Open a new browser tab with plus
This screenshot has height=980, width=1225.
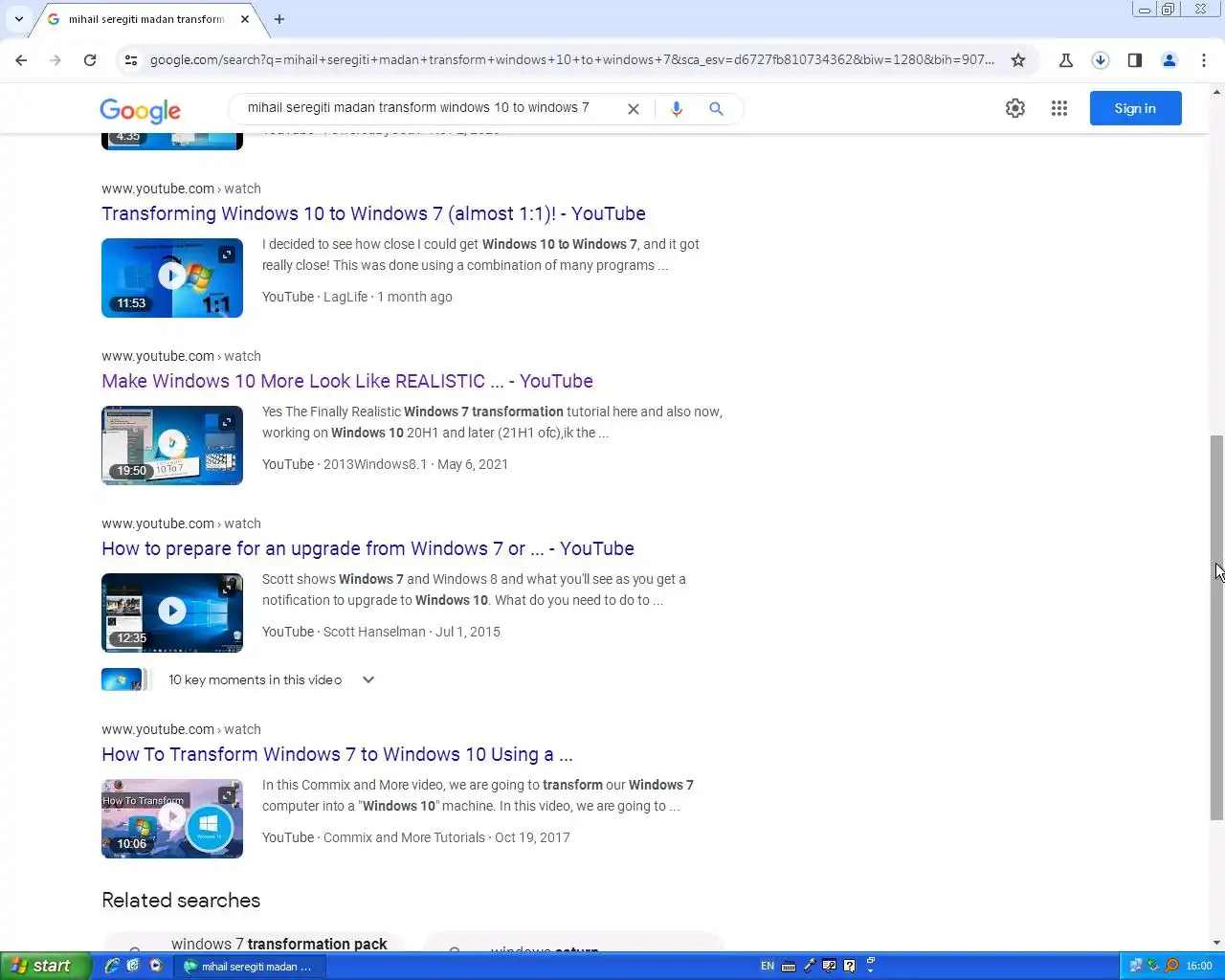point(279,19)
